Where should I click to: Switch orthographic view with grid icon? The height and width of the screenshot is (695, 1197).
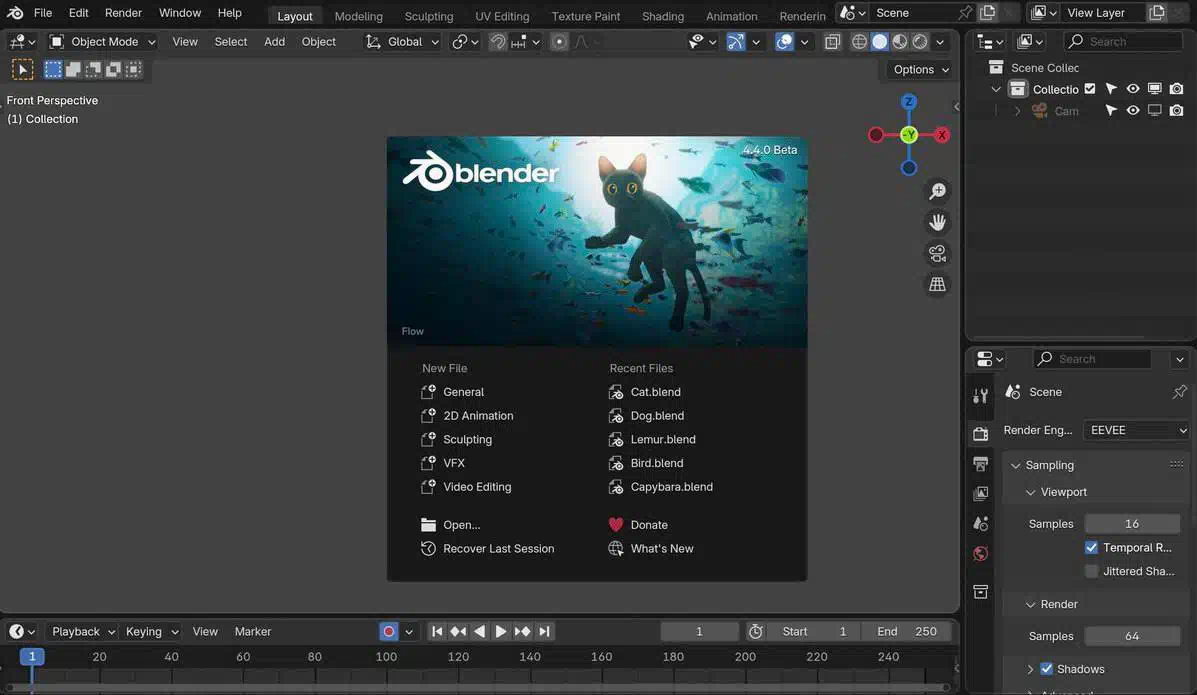pyautogui.click(x=937, y=285)
